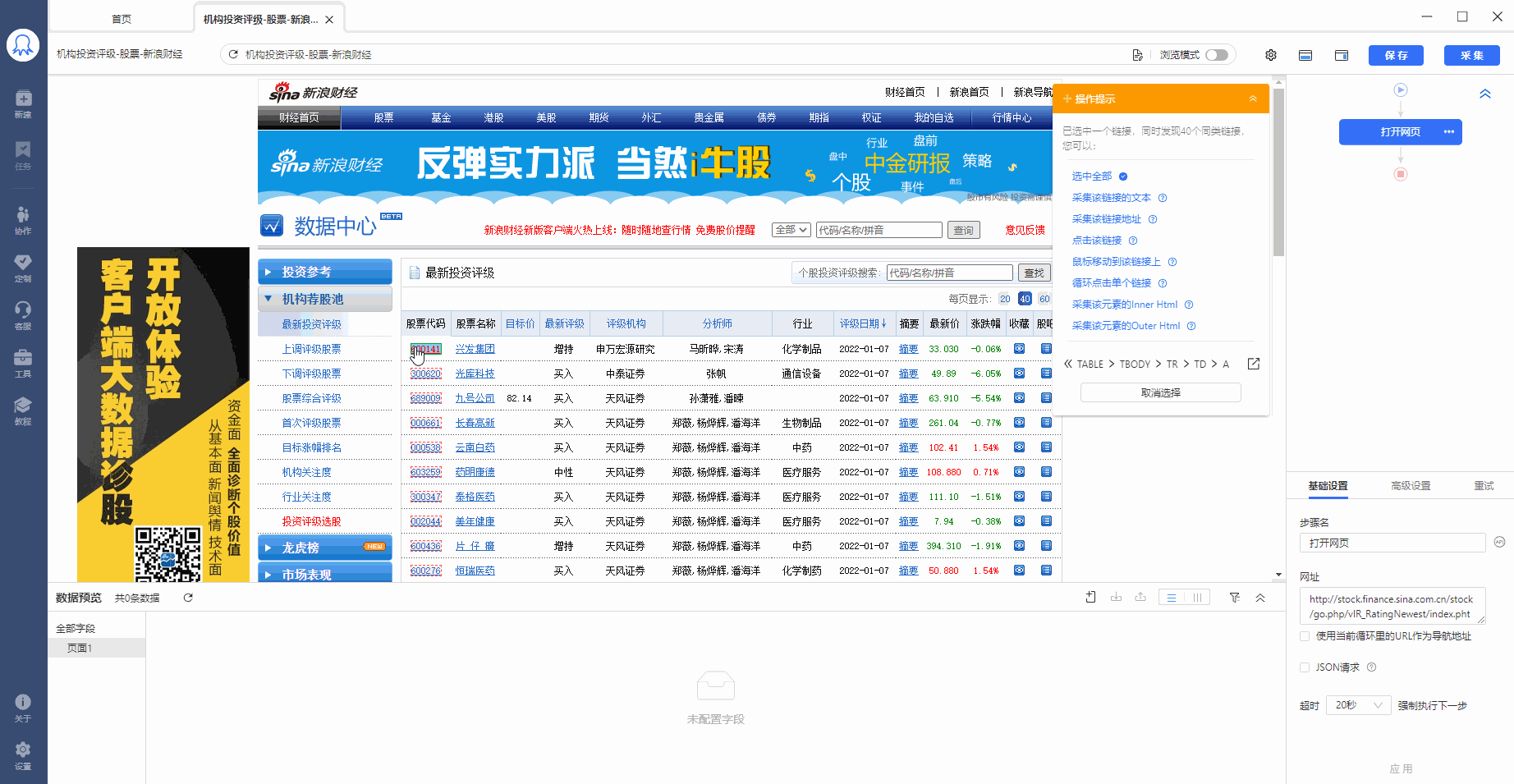This screenshot has height=784, width=1514.
Task: Collapse the 操作提示 panel
Action: pyautogui.click(x=1253, y=99)
